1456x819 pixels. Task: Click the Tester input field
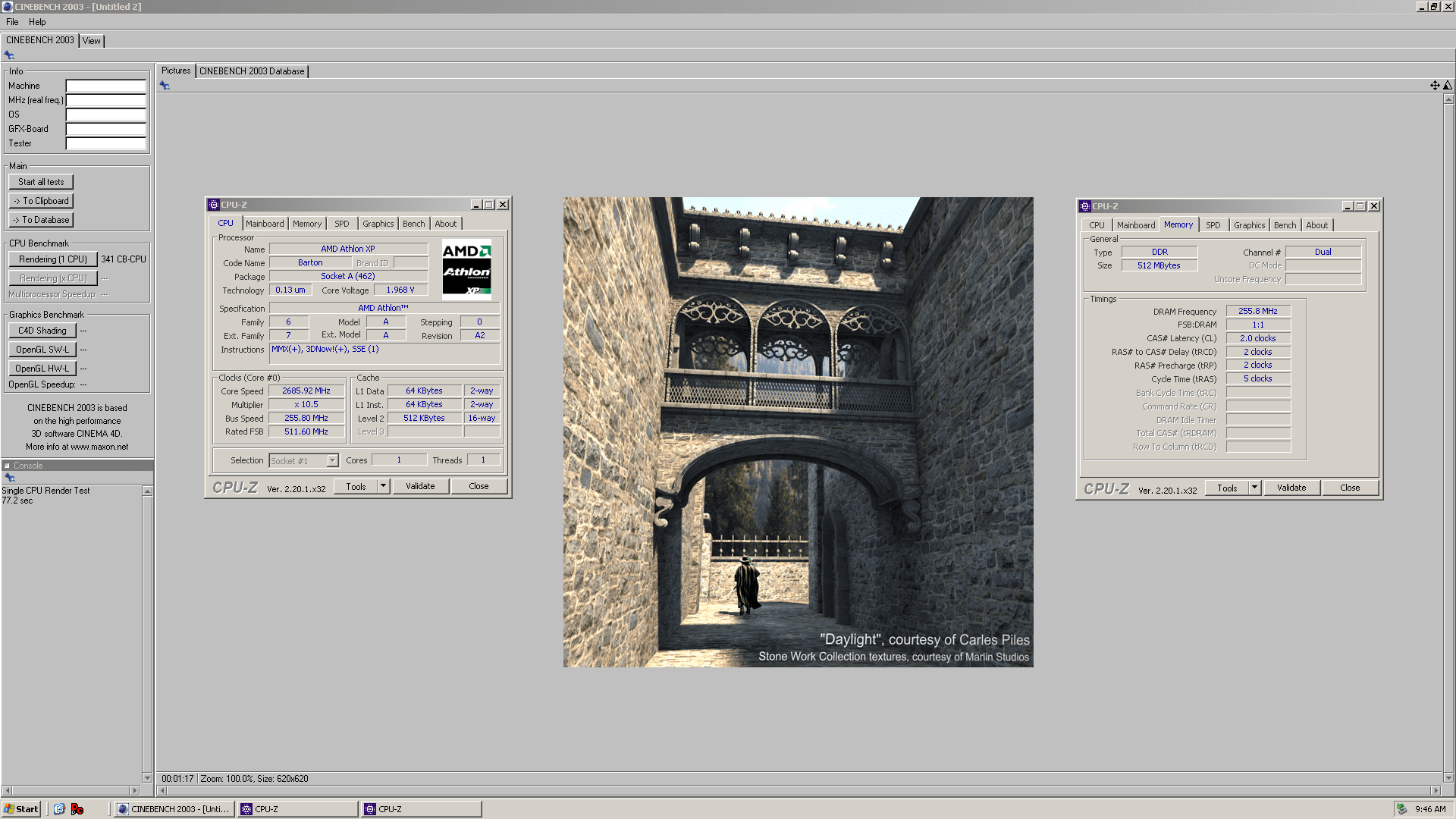105,143
